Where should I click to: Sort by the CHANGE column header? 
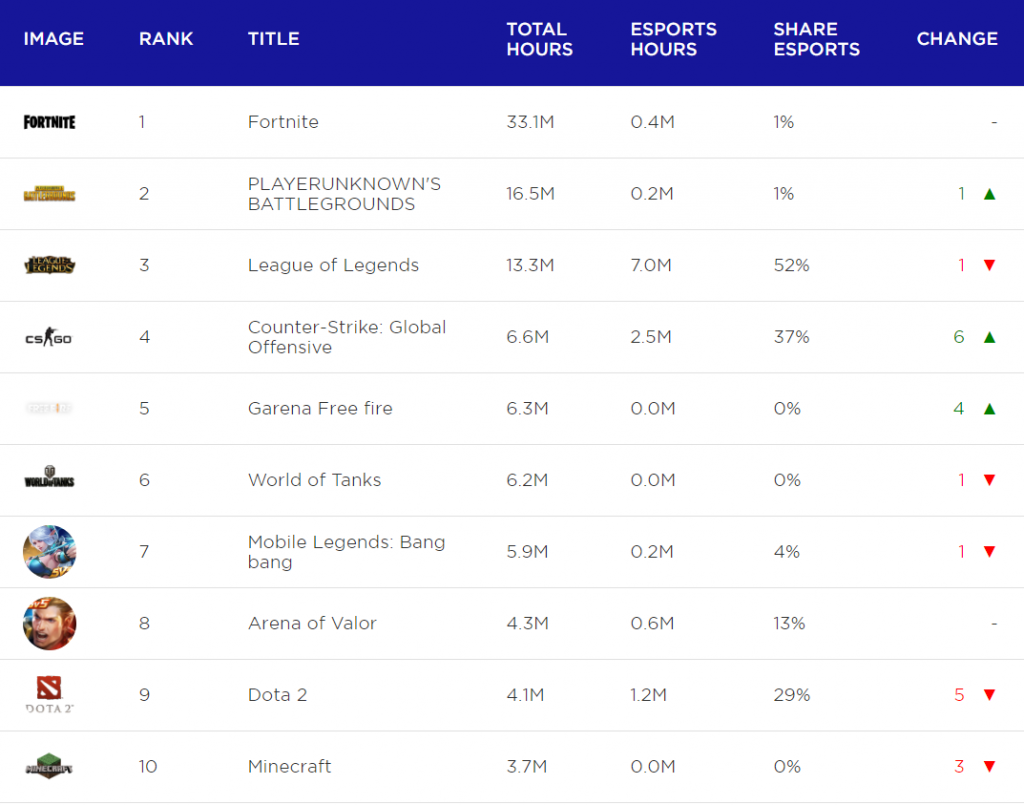point(957,39)
